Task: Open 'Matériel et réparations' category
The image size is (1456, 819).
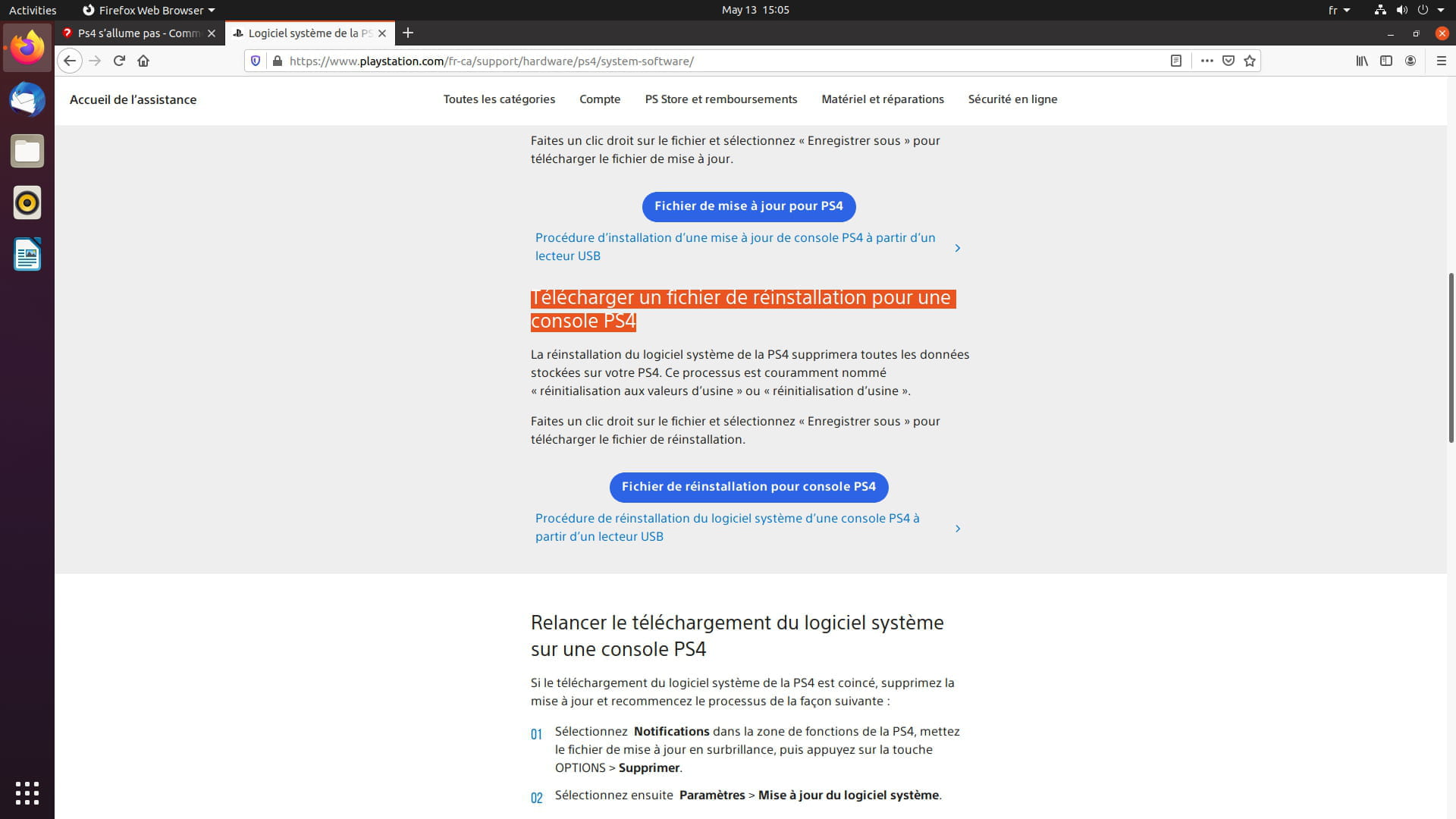Action: pyautogui.click(x=883, y=99)
